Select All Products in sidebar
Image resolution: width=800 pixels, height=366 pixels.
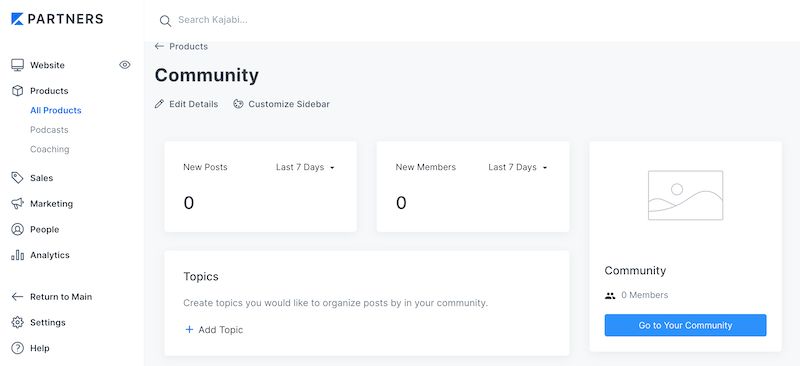56,110
